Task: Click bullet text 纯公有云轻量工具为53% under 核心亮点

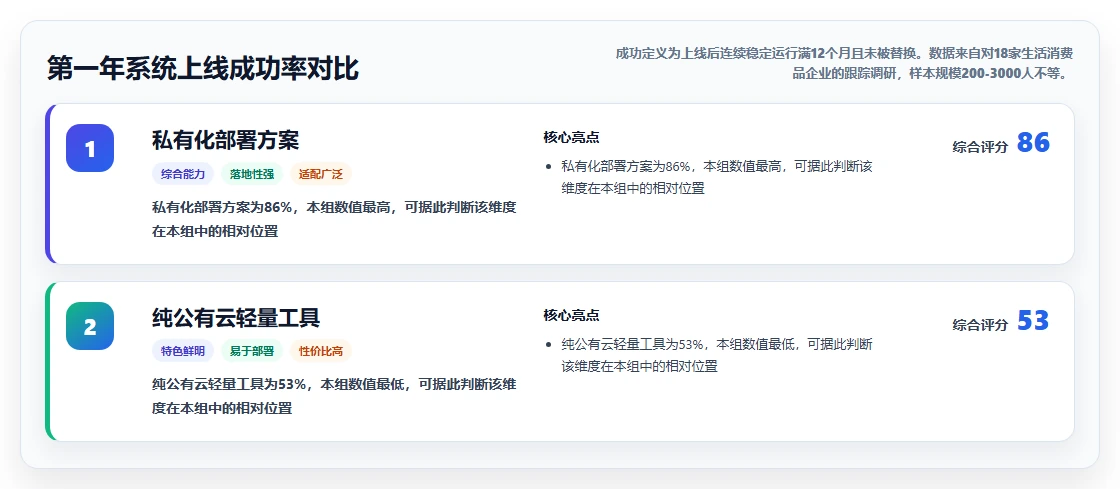Action: (717, 356)
